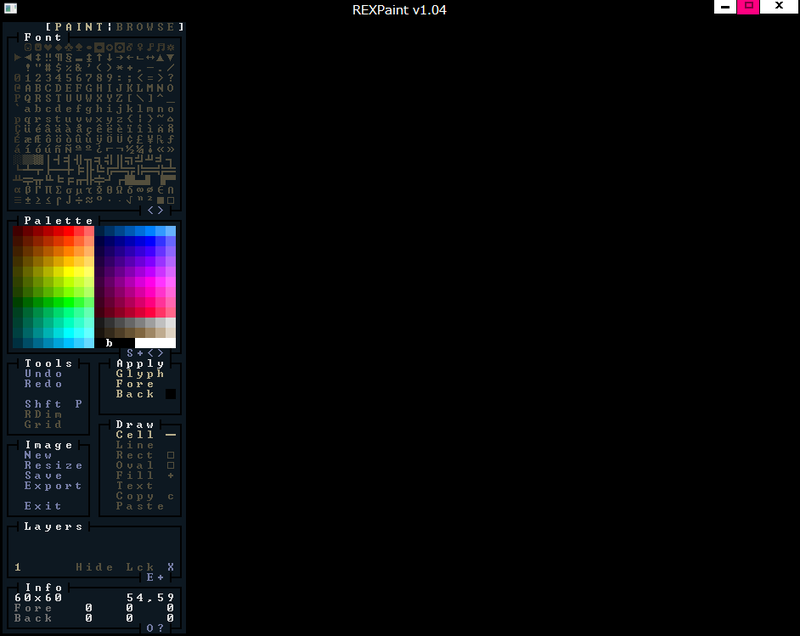Toggle Back color apply mode
800x636 pixels.
[x=135, y=394]
